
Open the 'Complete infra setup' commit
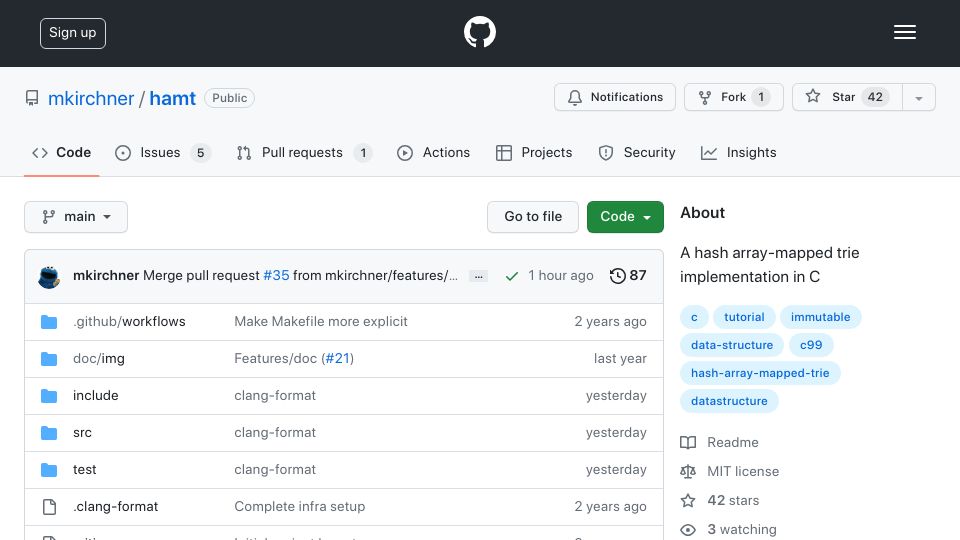(x=299, y=507)
